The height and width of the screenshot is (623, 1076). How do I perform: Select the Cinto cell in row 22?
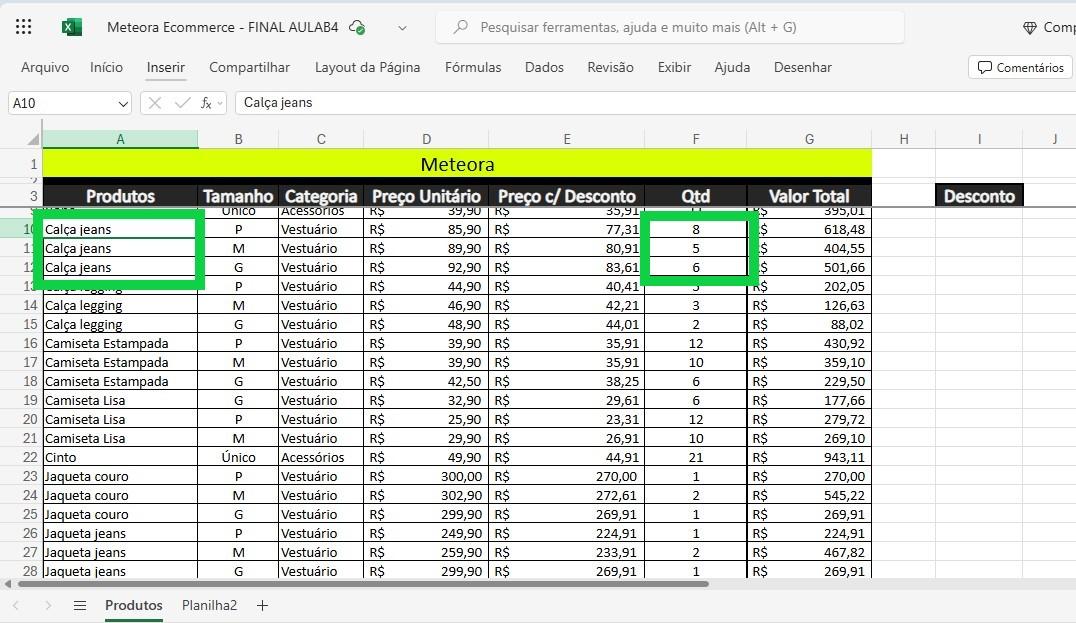tap(120, 457)
